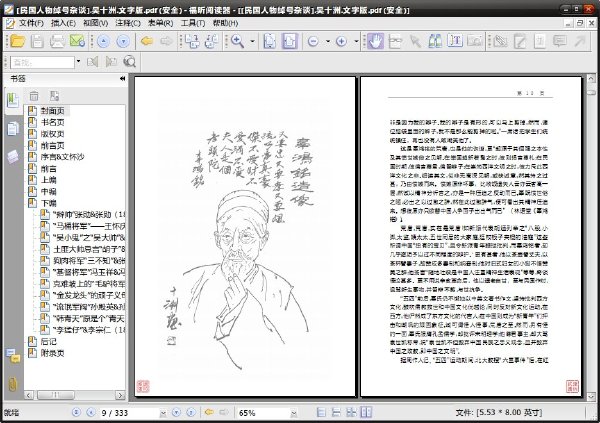600x423 pixels.
Task: Open the 65% zoom level dropdown
Action: (x=293, y=413)
